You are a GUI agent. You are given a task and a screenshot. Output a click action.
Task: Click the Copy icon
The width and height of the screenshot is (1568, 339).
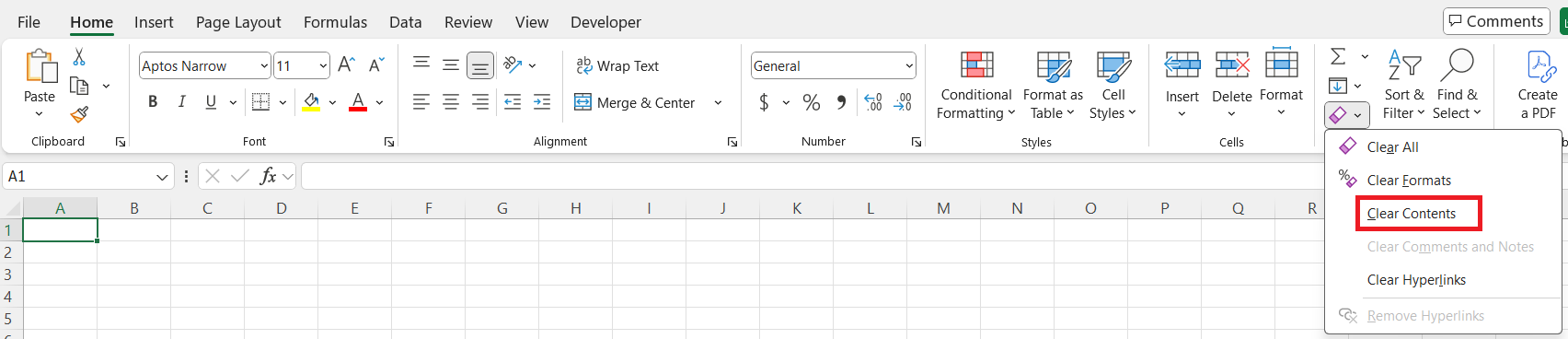click(x=79, y=86)
